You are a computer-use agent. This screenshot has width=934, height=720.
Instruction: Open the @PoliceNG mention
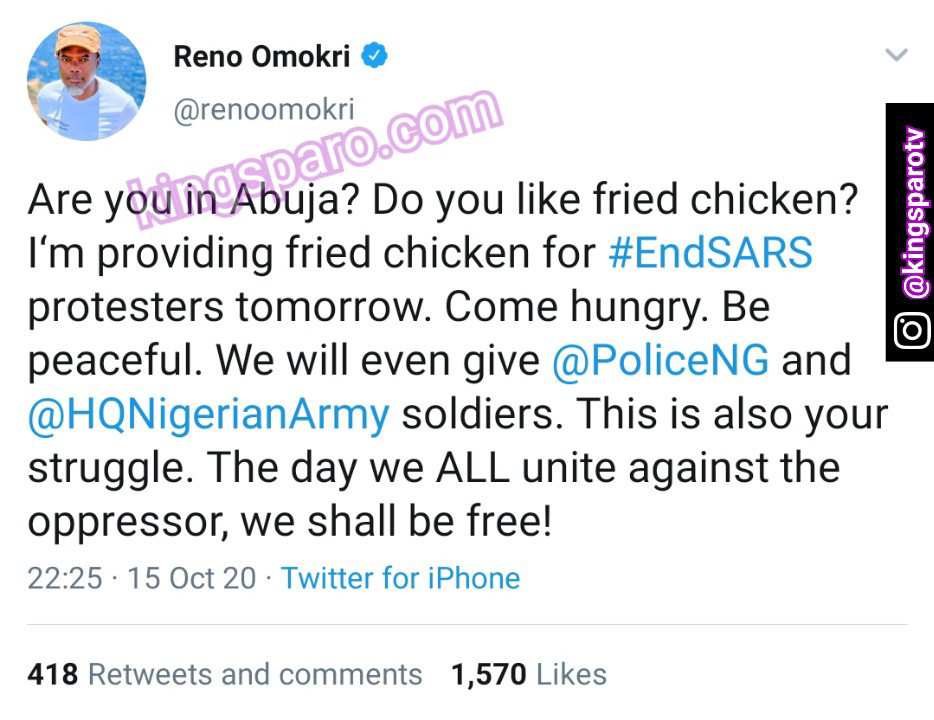(660, 360)
